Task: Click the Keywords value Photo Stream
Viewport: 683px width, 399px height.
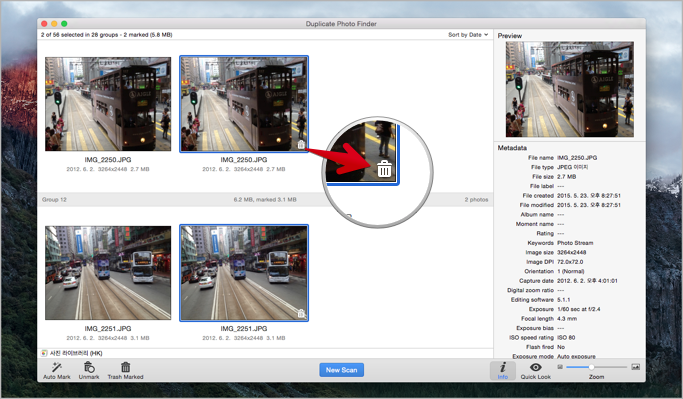Action: pos(575,243)
